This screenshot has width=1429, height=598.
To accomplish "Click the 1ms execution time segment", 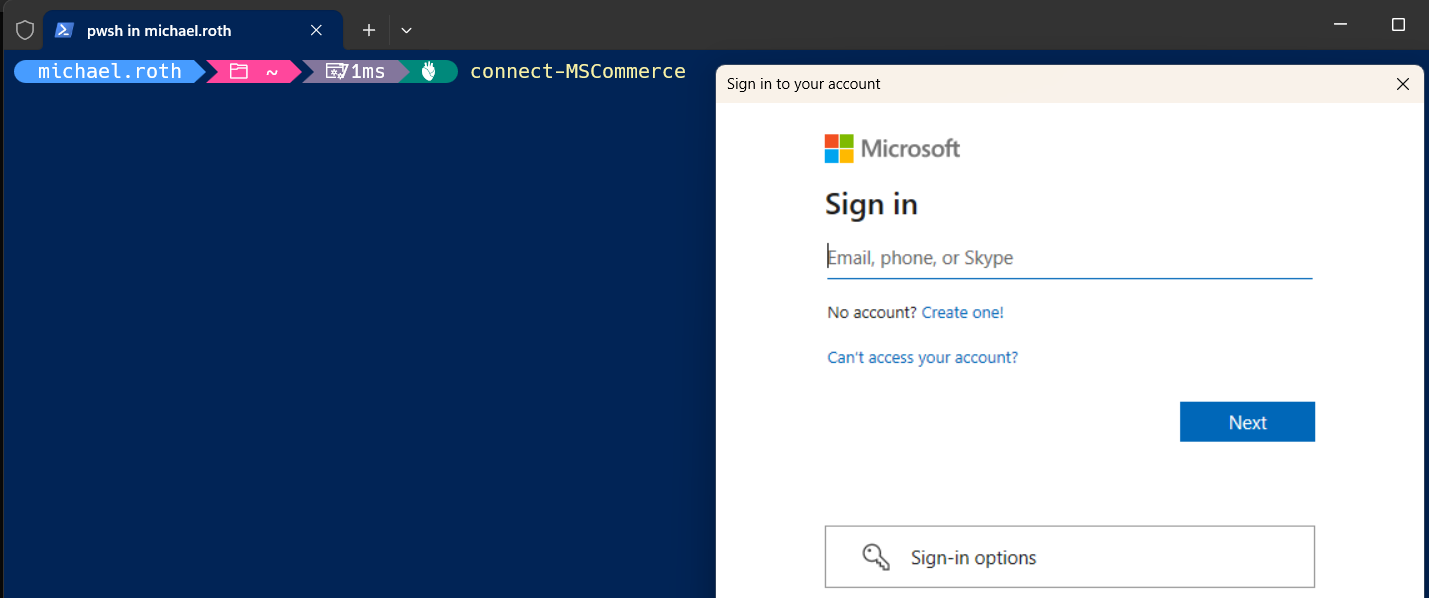I will (x=356, y=71).
